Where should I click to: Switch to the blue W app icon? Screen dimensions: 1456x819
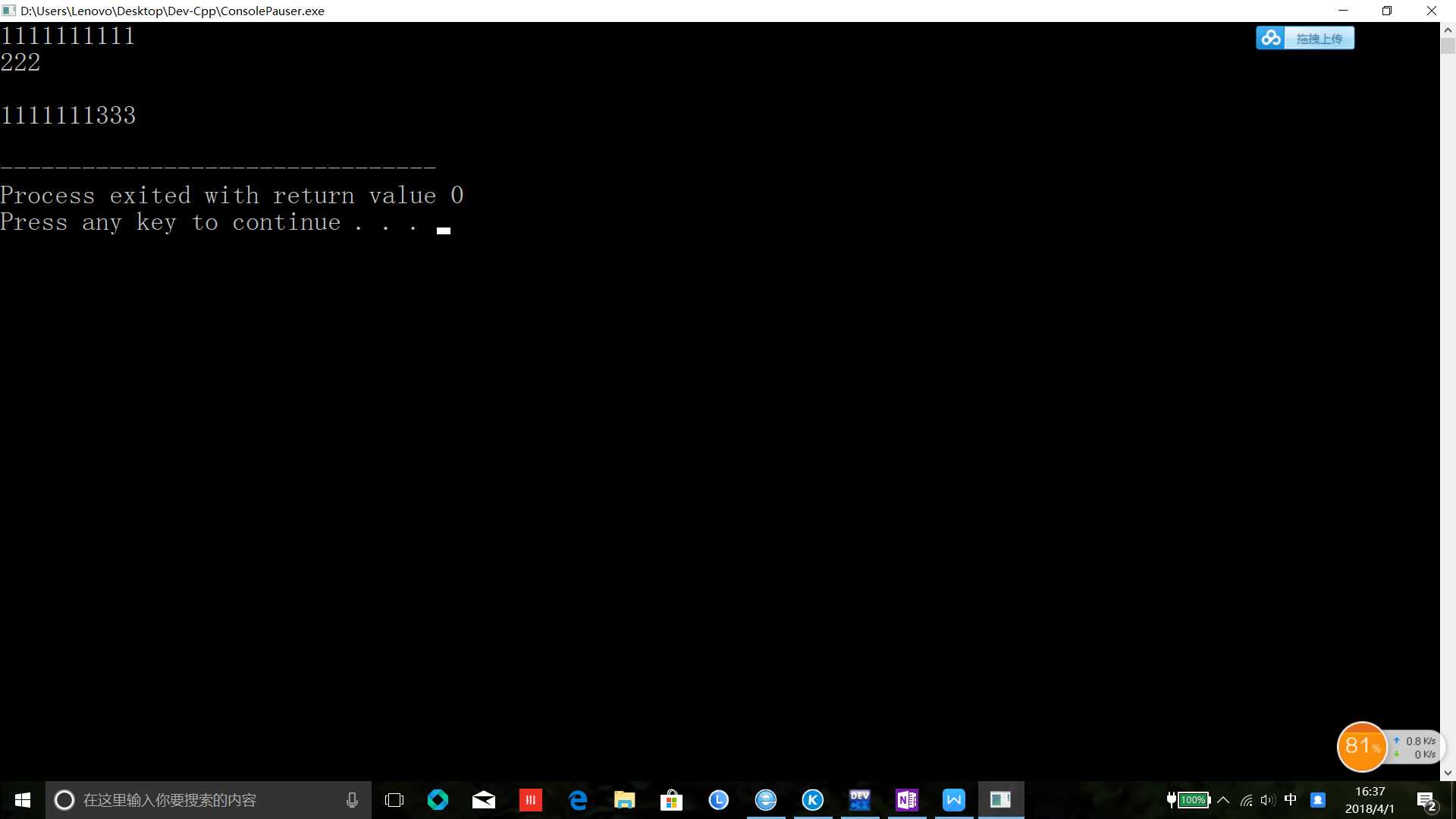(954, 800)
